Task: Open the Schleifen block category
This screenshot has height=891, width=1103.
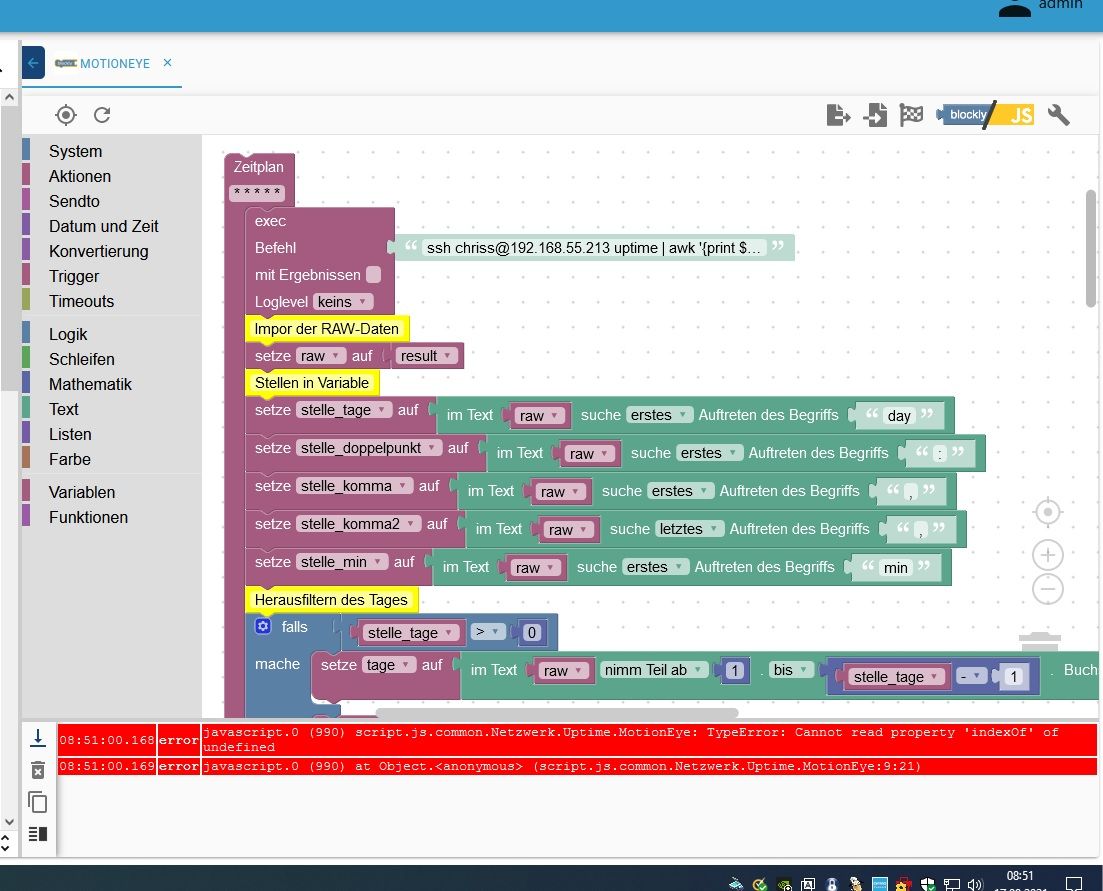Action: (x=82, y=359)
